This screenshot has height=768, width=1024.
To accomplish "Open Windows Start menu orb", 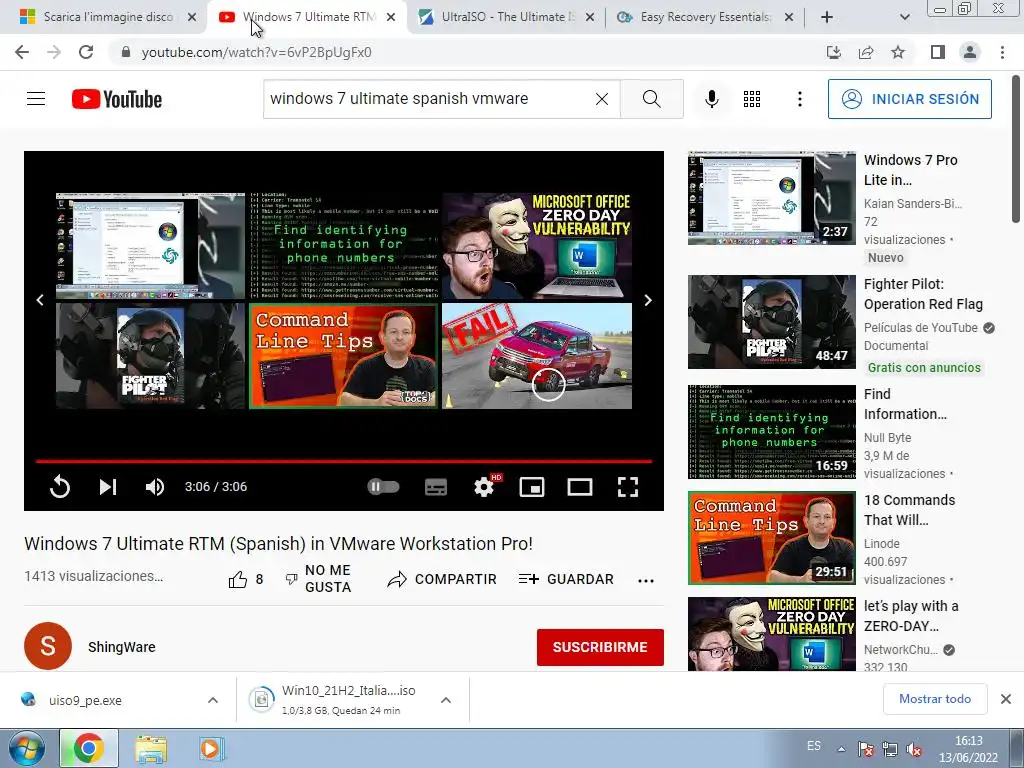I will (27, 748).
